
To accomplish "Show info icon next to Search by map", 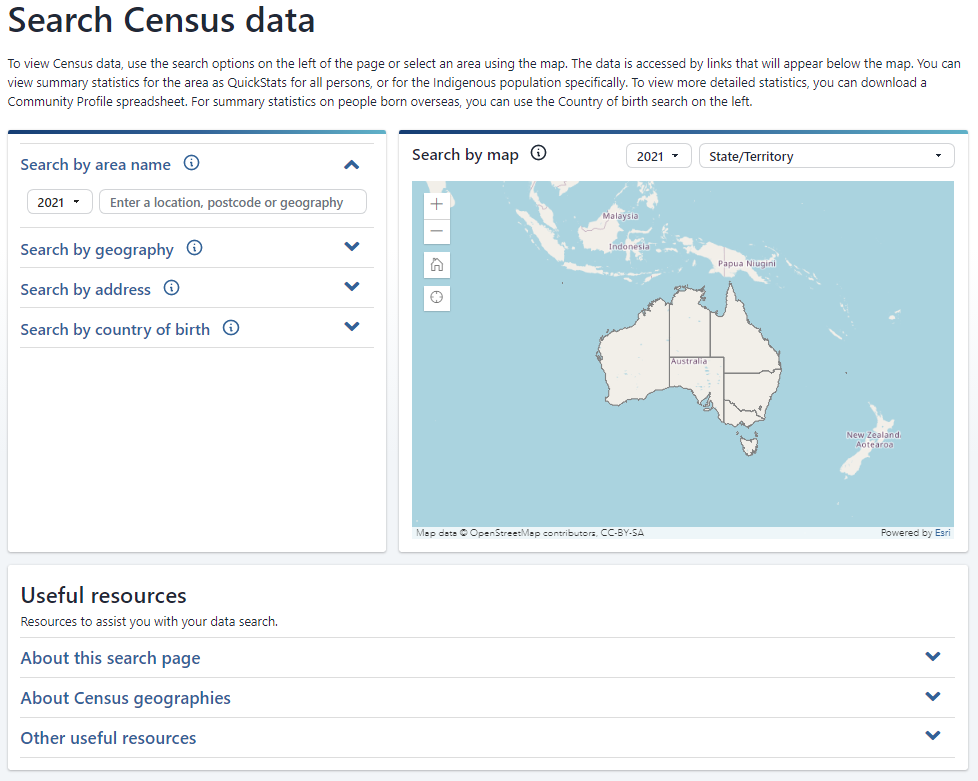I will pyautogui.click(x=538, y=154).
